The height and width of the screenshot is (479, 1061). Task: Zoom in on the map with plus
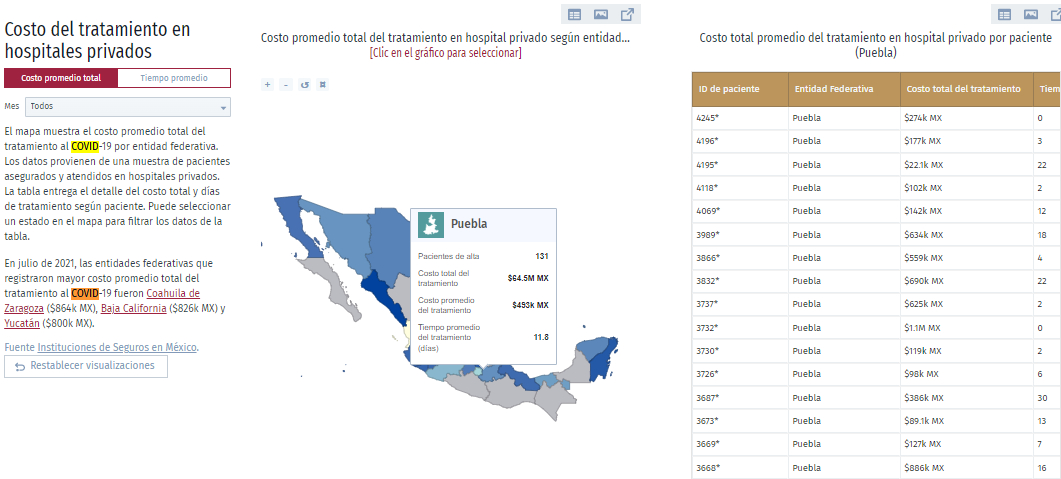[267, 85]
